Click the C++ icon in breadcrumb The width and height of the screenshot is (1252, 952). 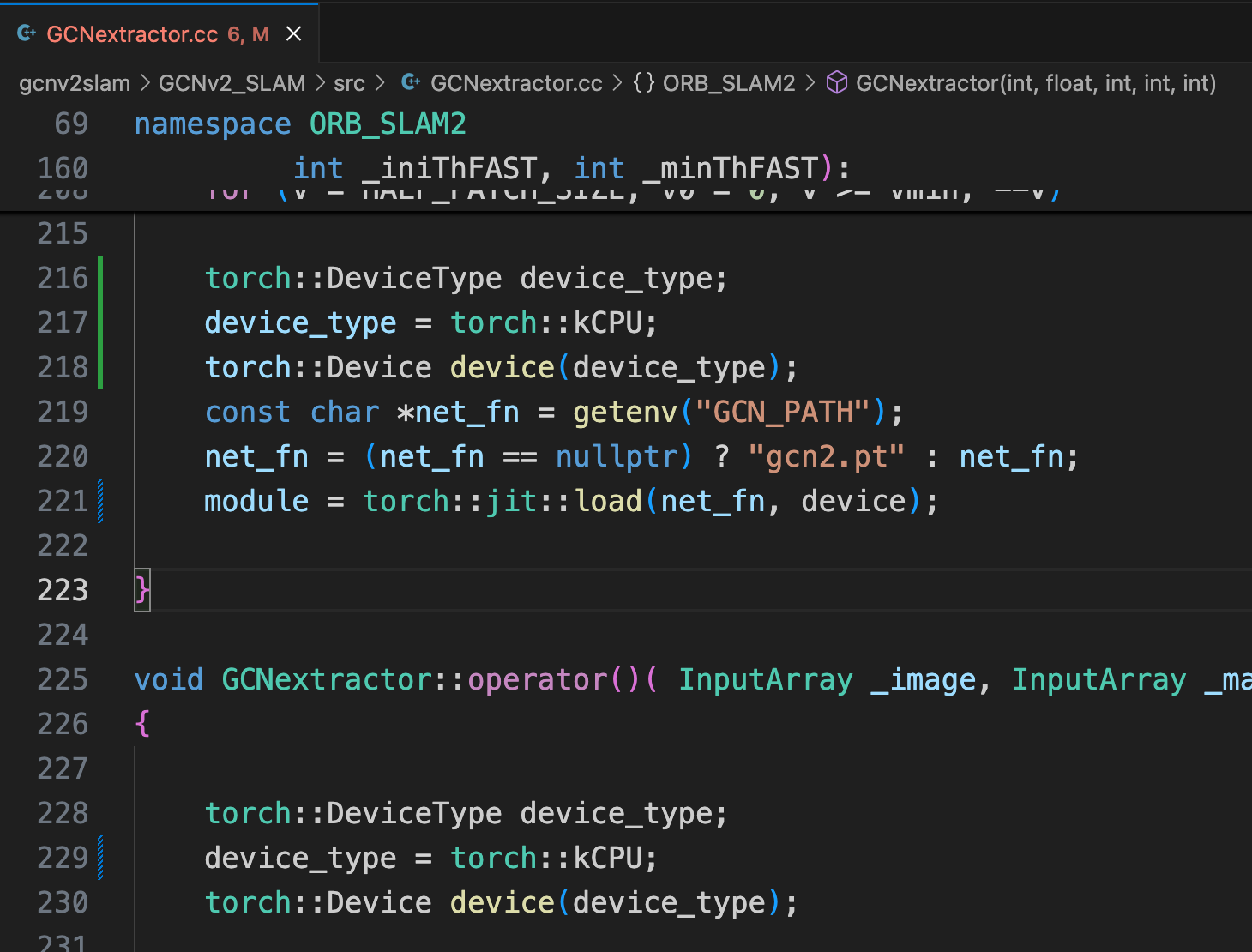(411, 82)
